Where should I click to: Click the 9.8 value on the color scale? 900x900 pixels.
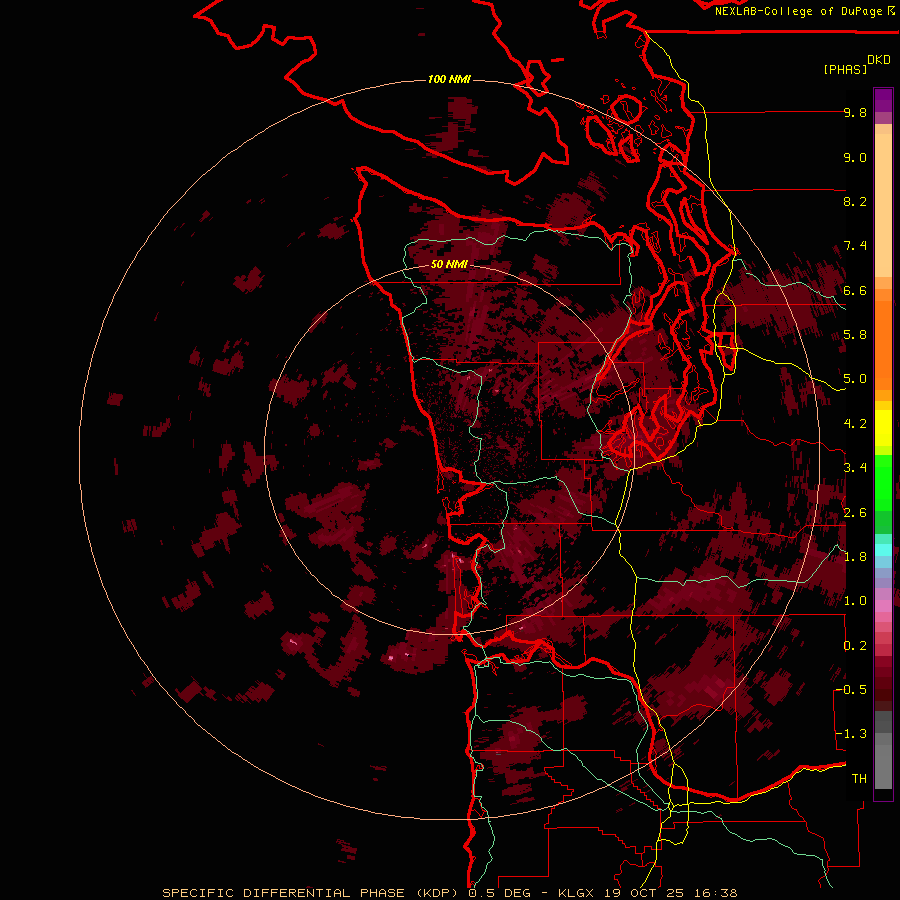coord(855,112)
